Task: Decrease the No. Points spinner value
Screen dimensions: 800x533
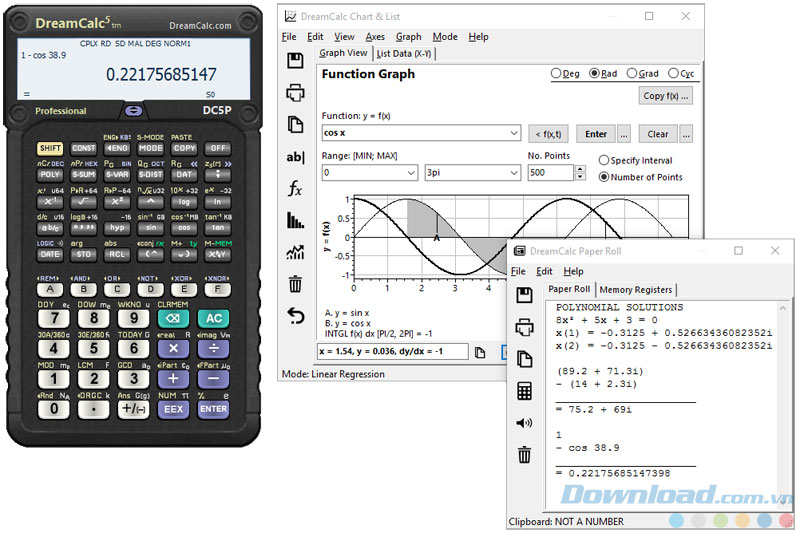Action: pyautogui.click(x=580, y=176)
